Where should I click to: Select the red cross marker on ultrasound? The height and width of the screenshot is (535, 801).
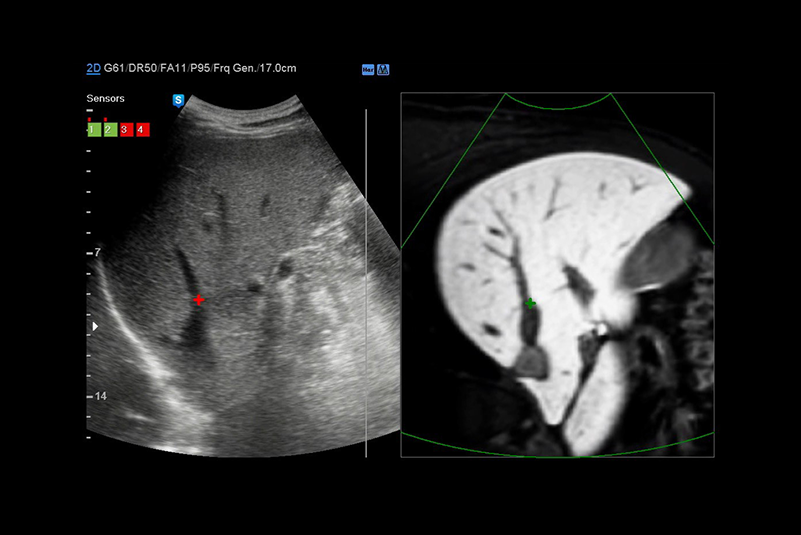pos(198,300)
